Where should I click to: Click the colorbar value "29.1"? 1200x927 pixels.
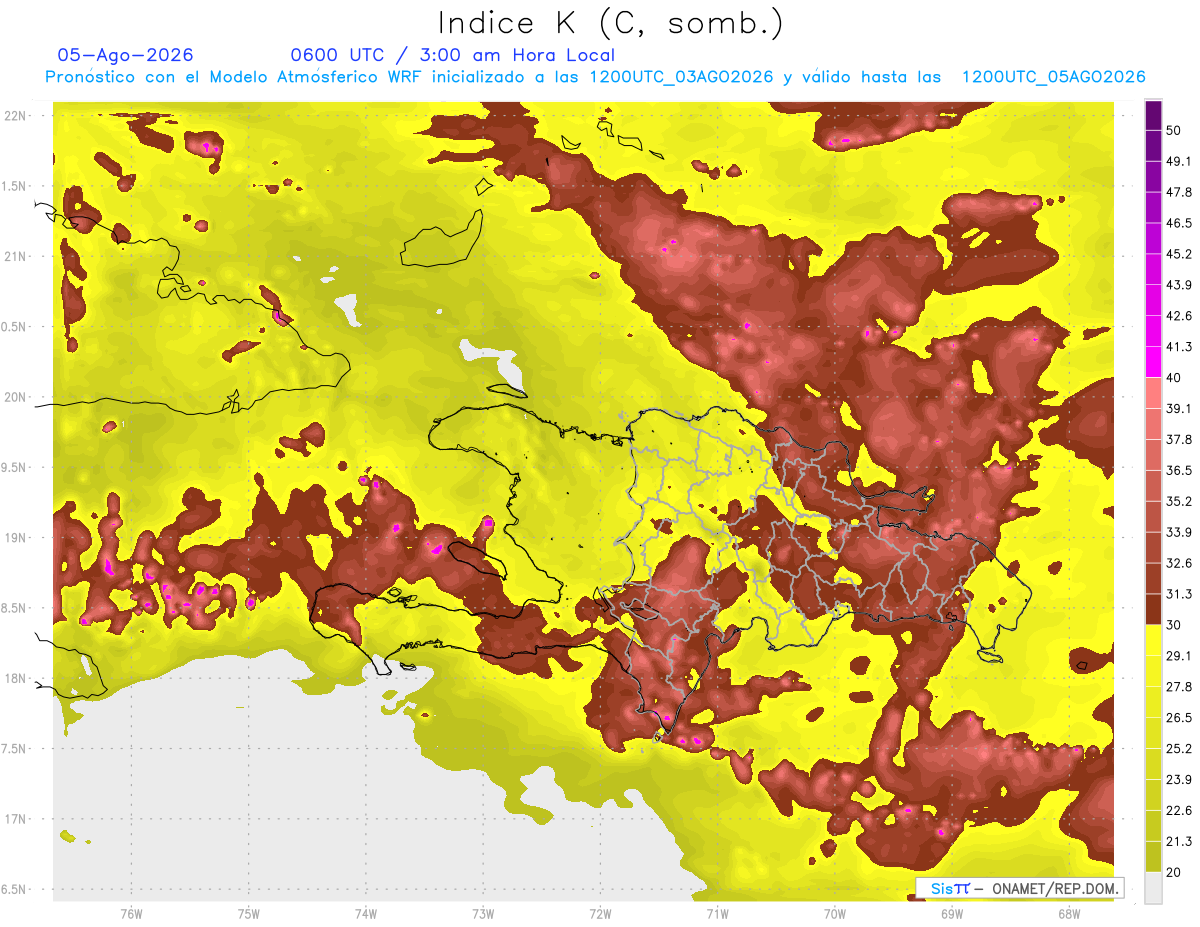click(1179, 655)
